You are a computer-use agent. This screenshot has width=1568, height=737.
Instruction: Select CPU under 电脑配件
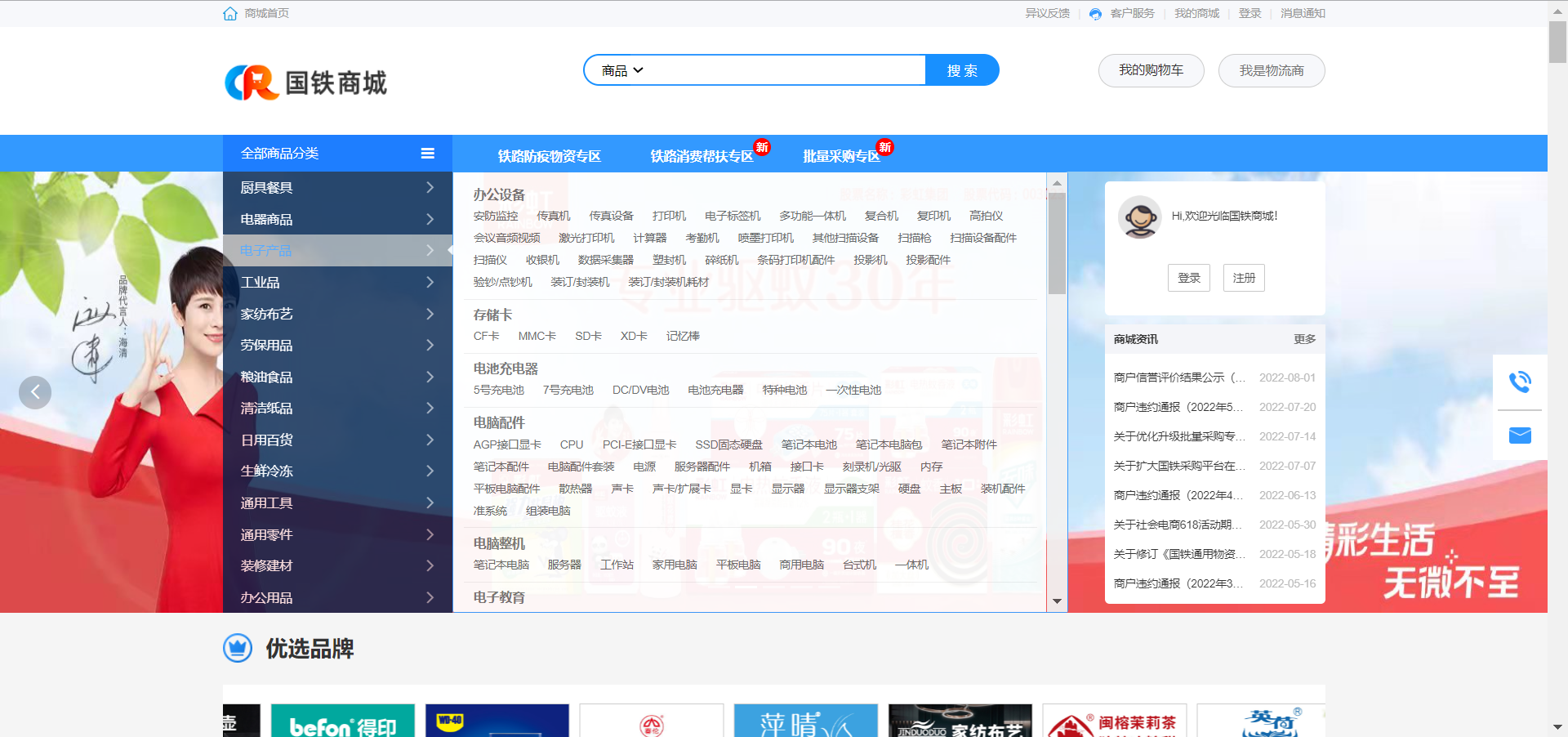[x=572, y=444]
